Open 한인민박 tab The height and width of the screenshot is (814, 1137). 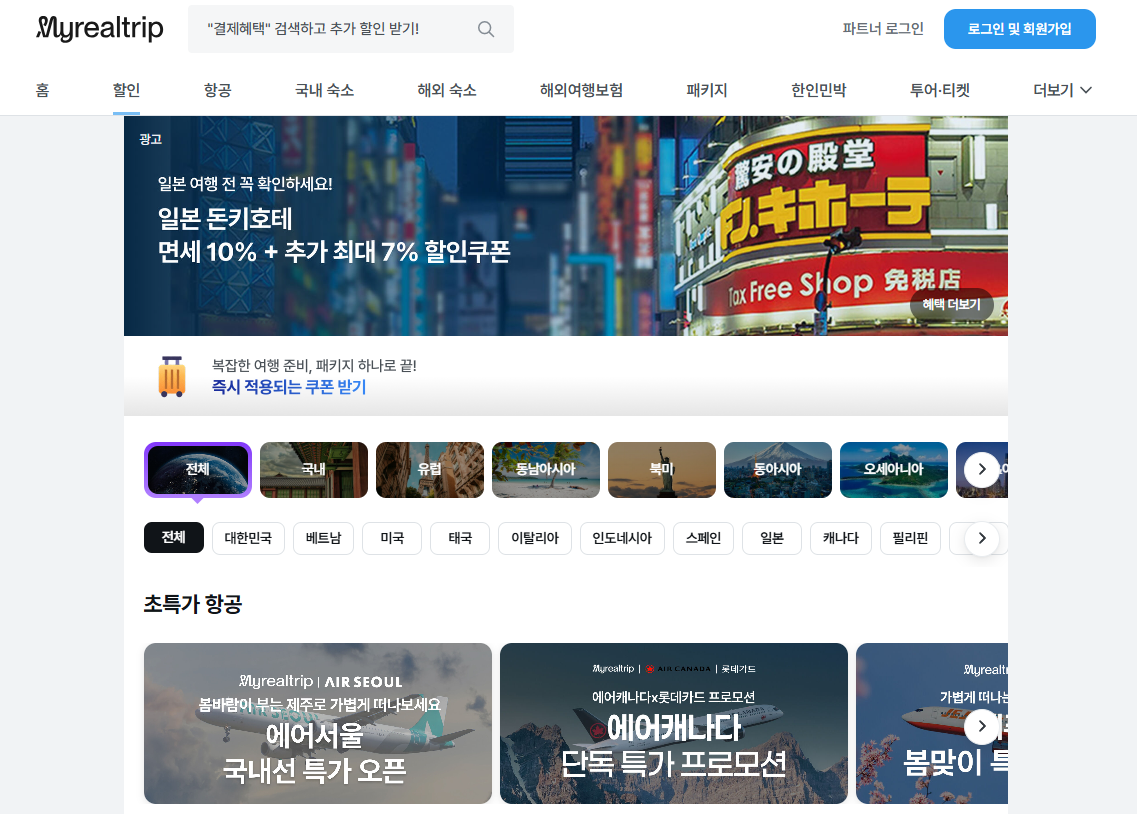click(x=819, y=90)
